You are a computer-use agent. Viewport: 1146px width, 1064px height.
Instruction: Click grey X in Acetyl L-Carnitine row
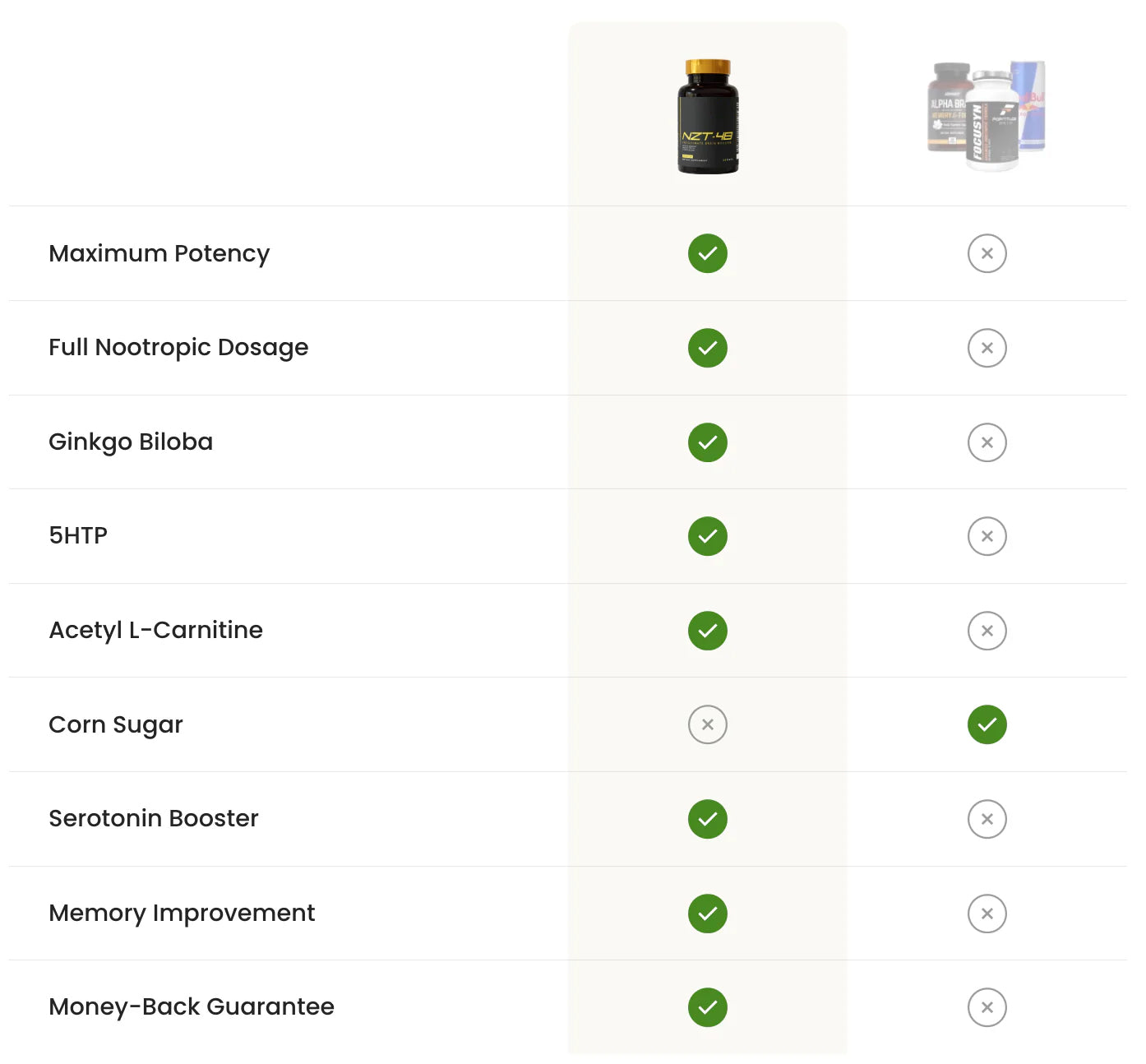987,631
